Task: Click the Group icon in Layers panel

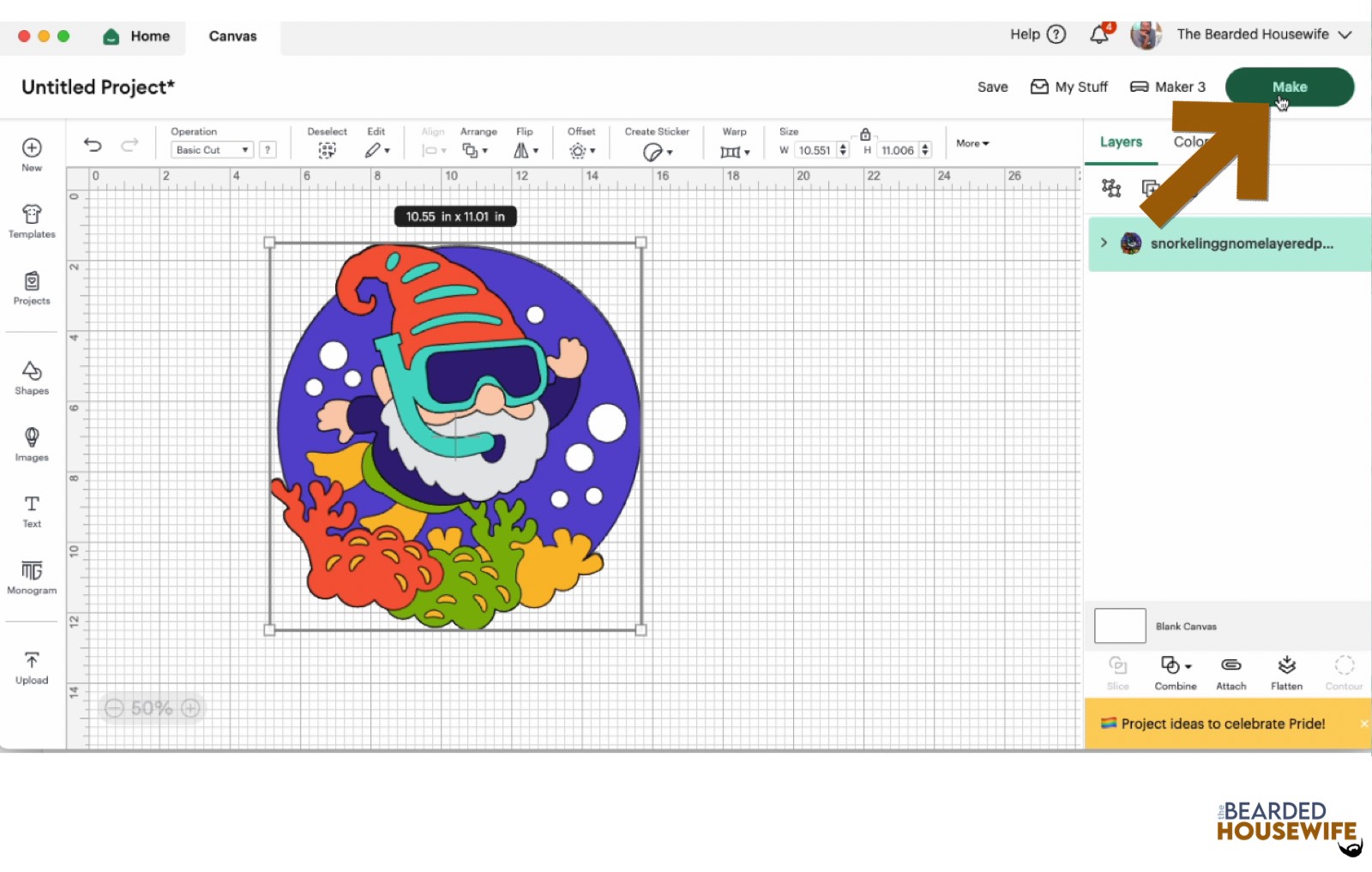Action: [1111, 188]
